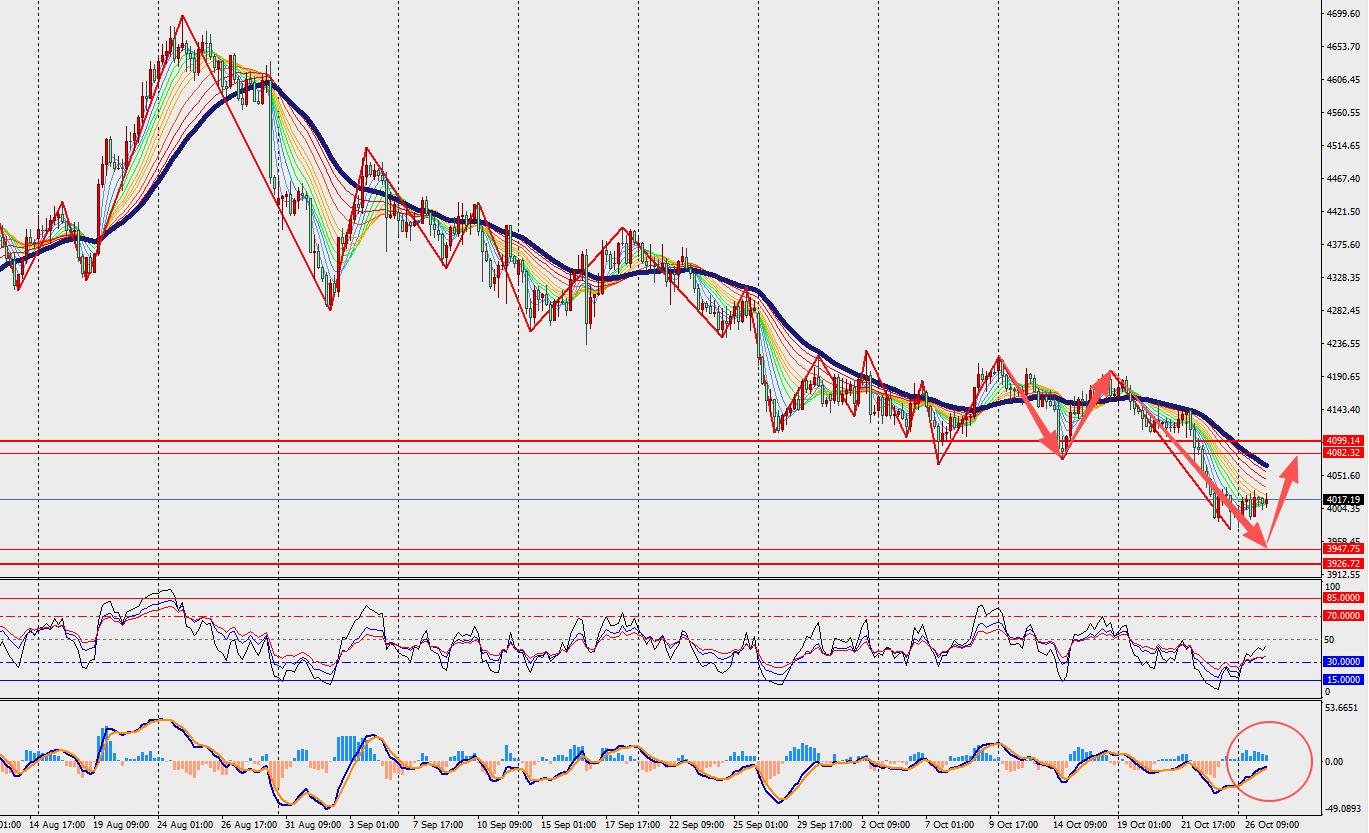Click the 4143.40 price axis label
The image size is (1369, 833).
(x=1342, y=410)
